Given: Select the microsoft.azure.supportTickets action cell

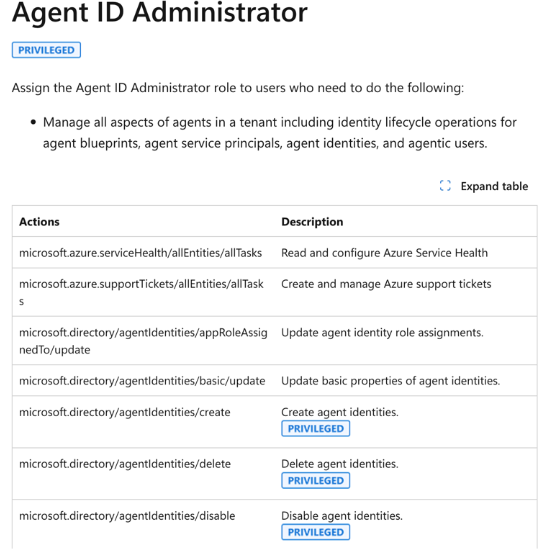Looking at the screenshot, I should (141, 292).
